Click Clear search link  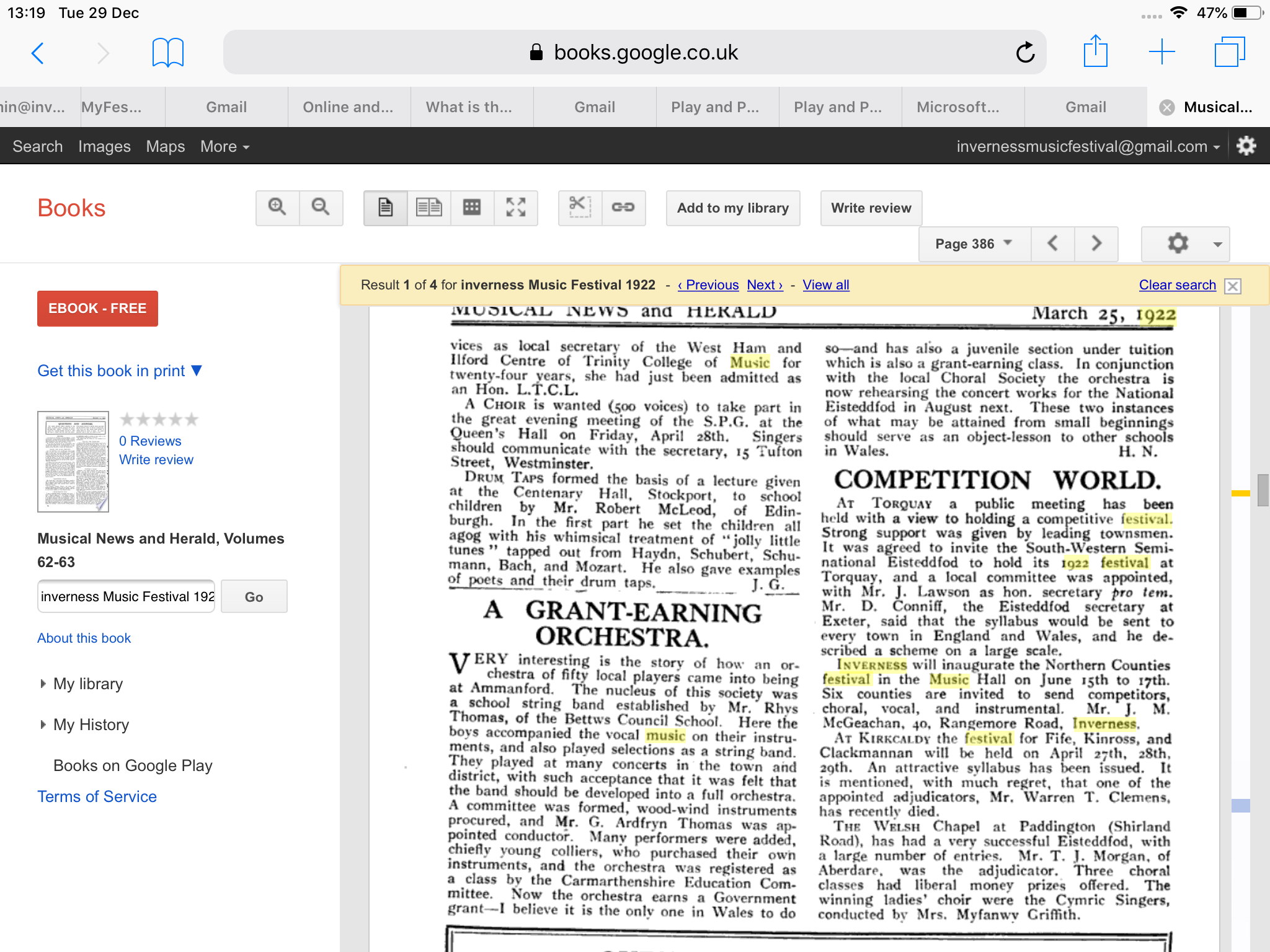[x=1178, y=285]
